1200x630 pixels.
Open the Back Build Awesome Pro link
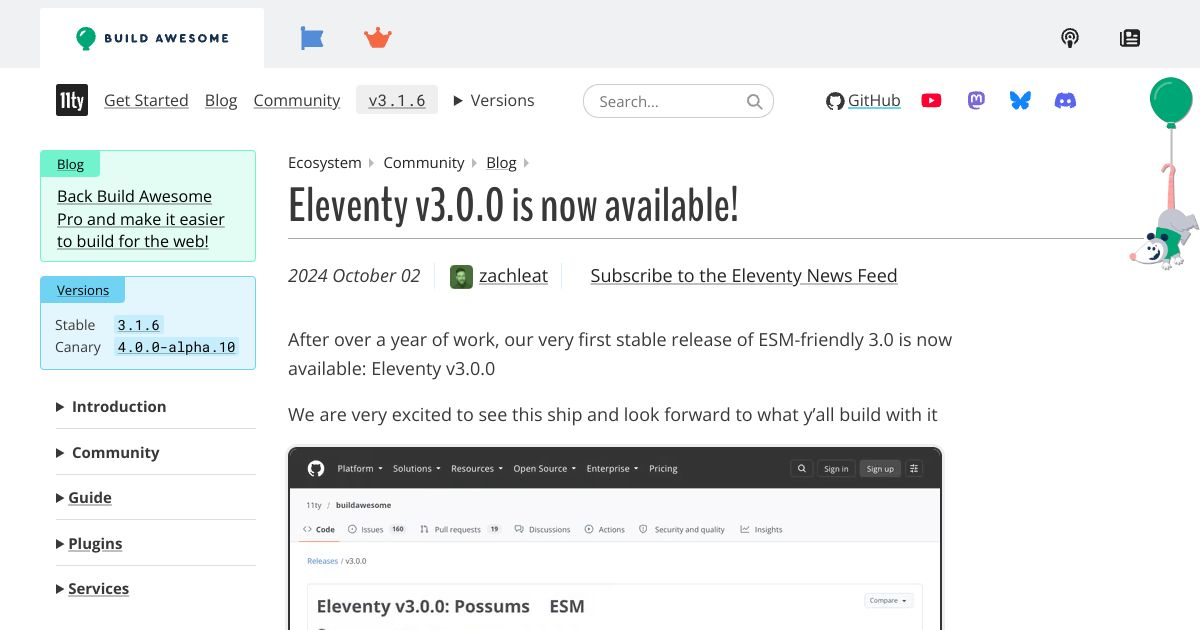point(141,218)
